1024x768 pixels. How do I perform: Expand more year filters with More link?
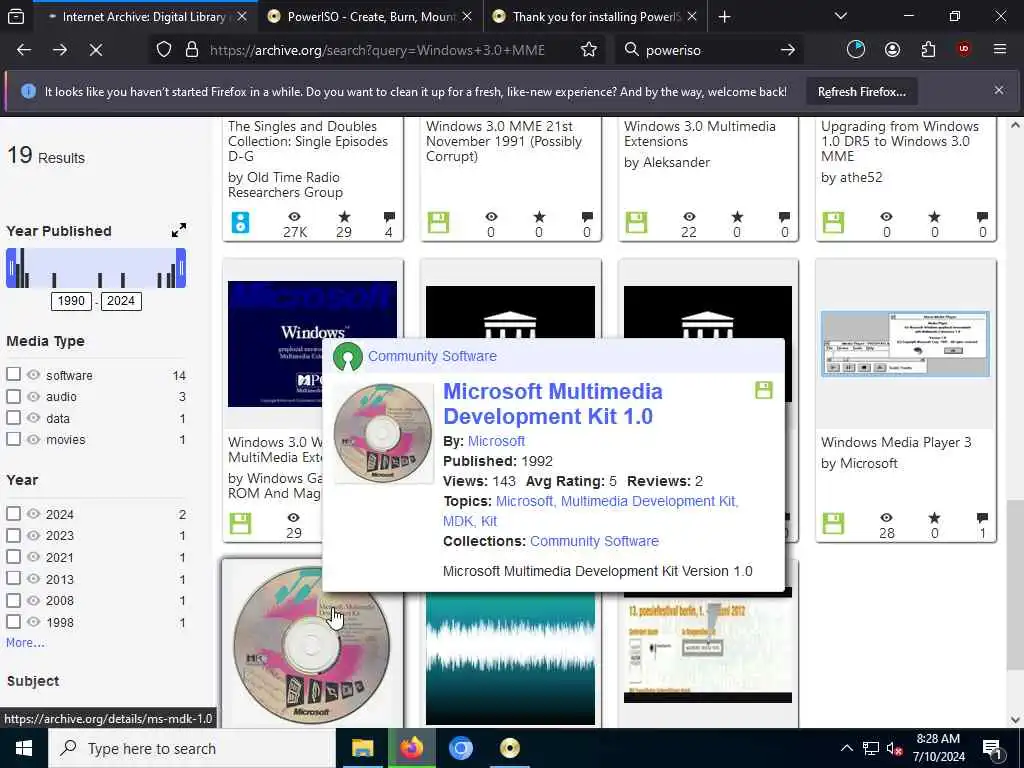[25, 643]
